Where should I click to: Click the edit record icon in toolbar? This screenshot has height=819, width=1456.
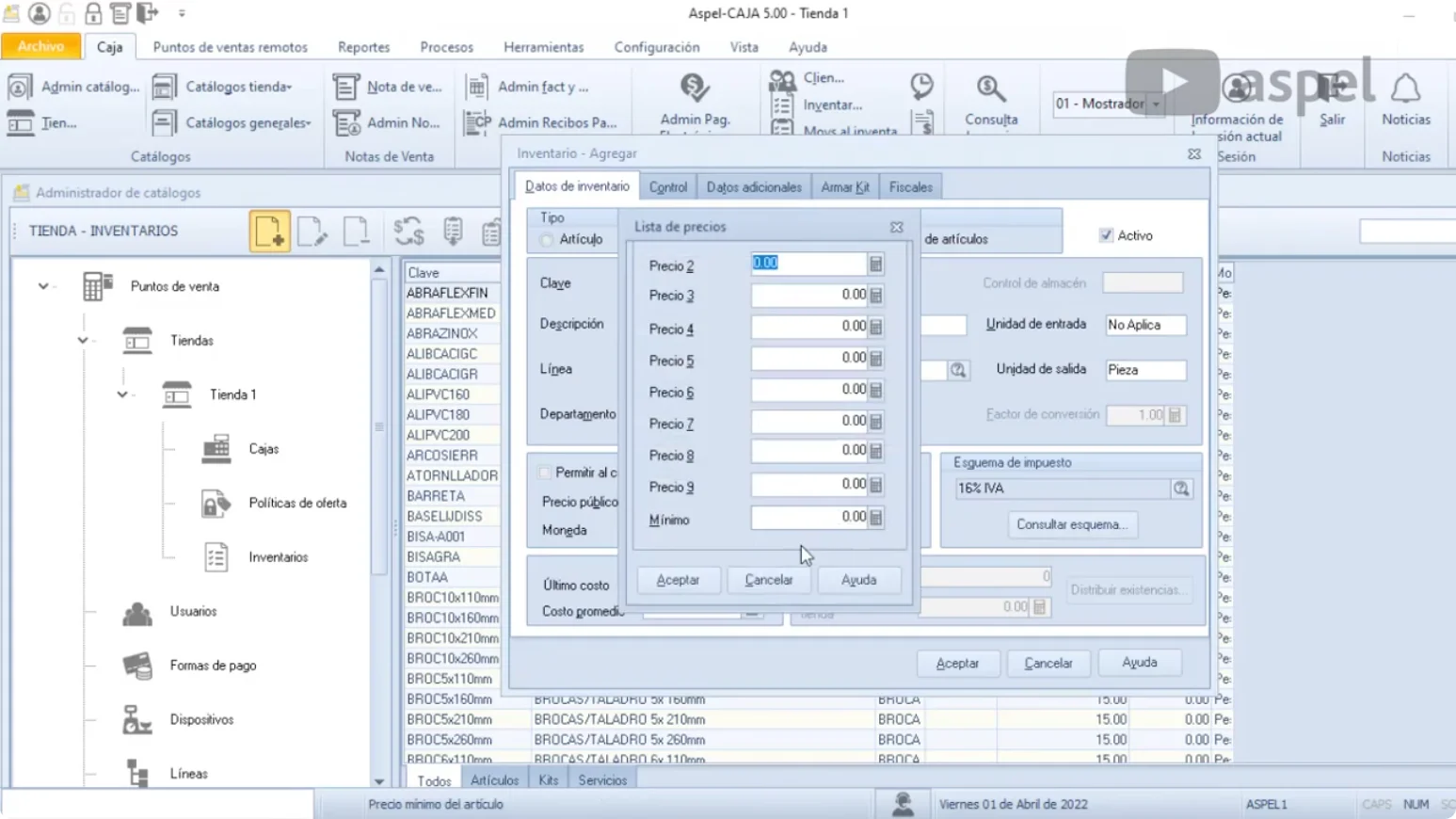(x=312, y=231)
